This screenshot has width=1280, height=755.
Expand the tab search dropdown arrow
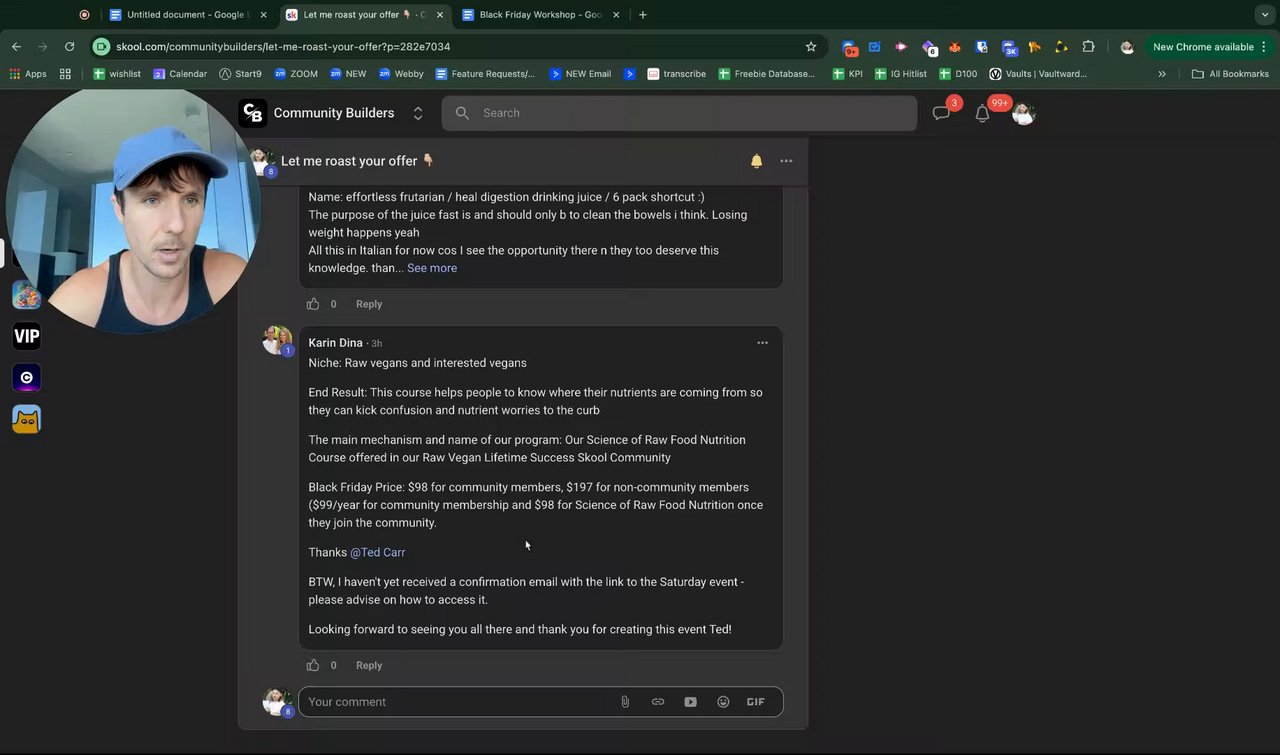click(x=1265, y=15)
